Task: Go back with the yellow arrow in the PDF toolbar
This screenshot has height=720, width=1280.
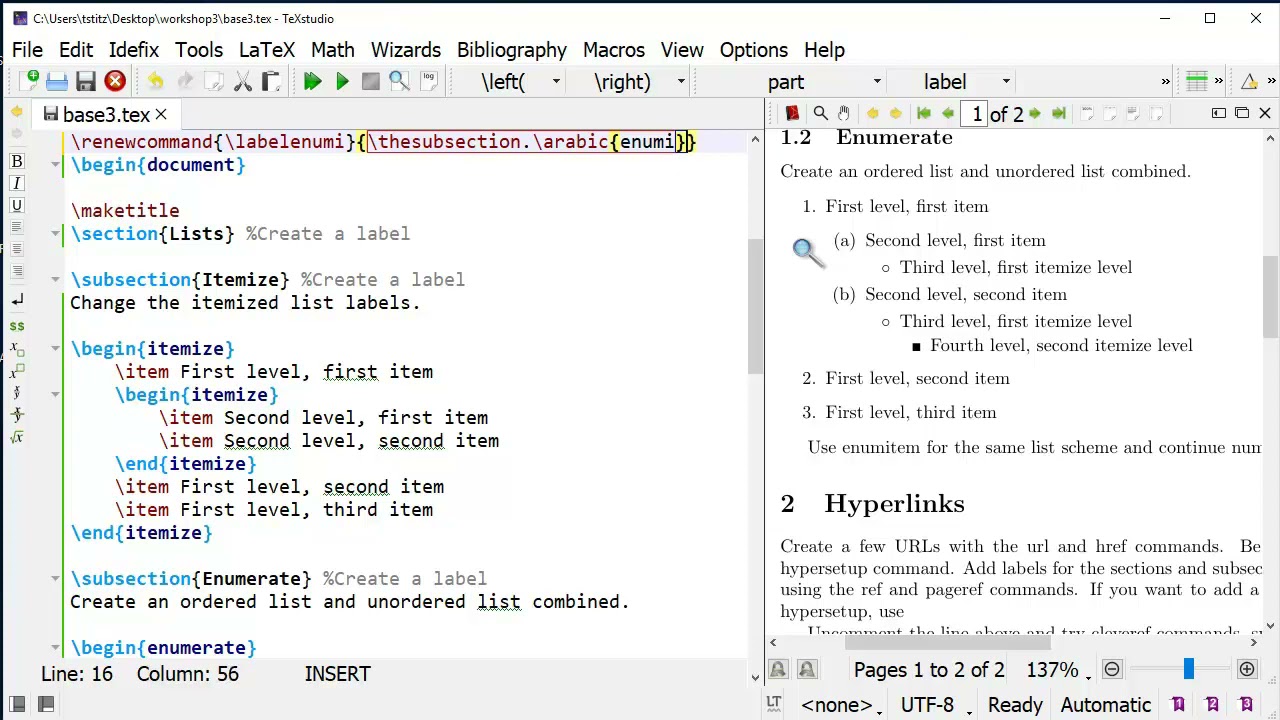Action: point(872,114)
